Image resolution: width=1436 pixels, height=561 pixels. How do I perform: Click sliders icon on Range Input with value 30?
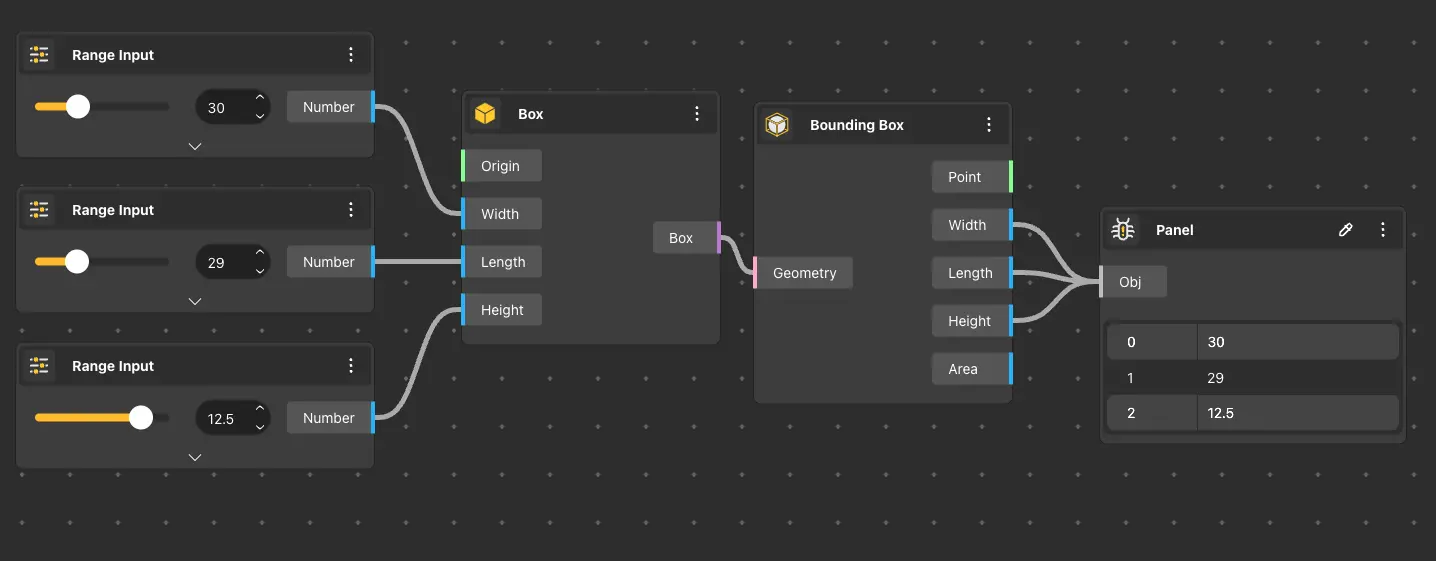tap(40, 55)
